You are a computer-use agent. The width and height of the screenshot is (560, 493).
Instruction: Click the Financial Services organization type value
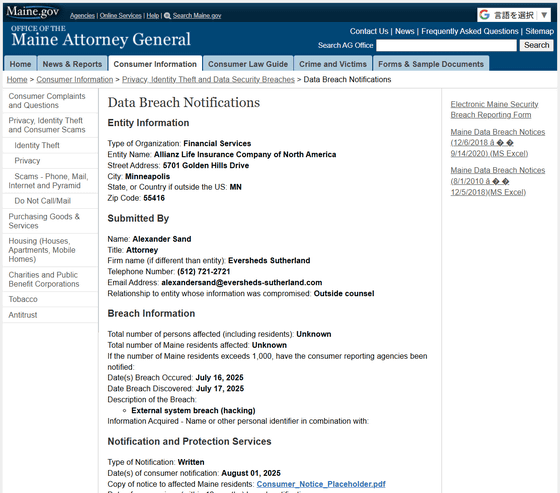pyautogui.click(x=217, y=144)
